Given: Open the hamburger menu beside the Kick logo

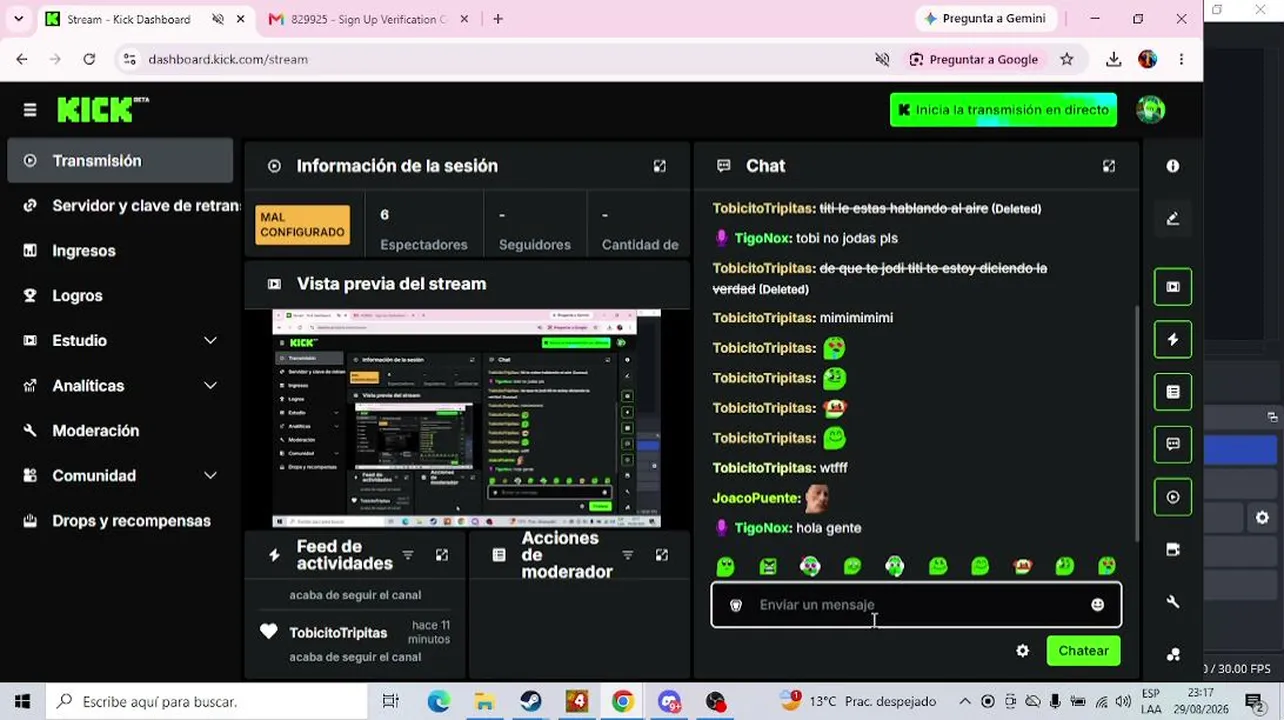Looking at the screenshot, I should pos(30,110).
